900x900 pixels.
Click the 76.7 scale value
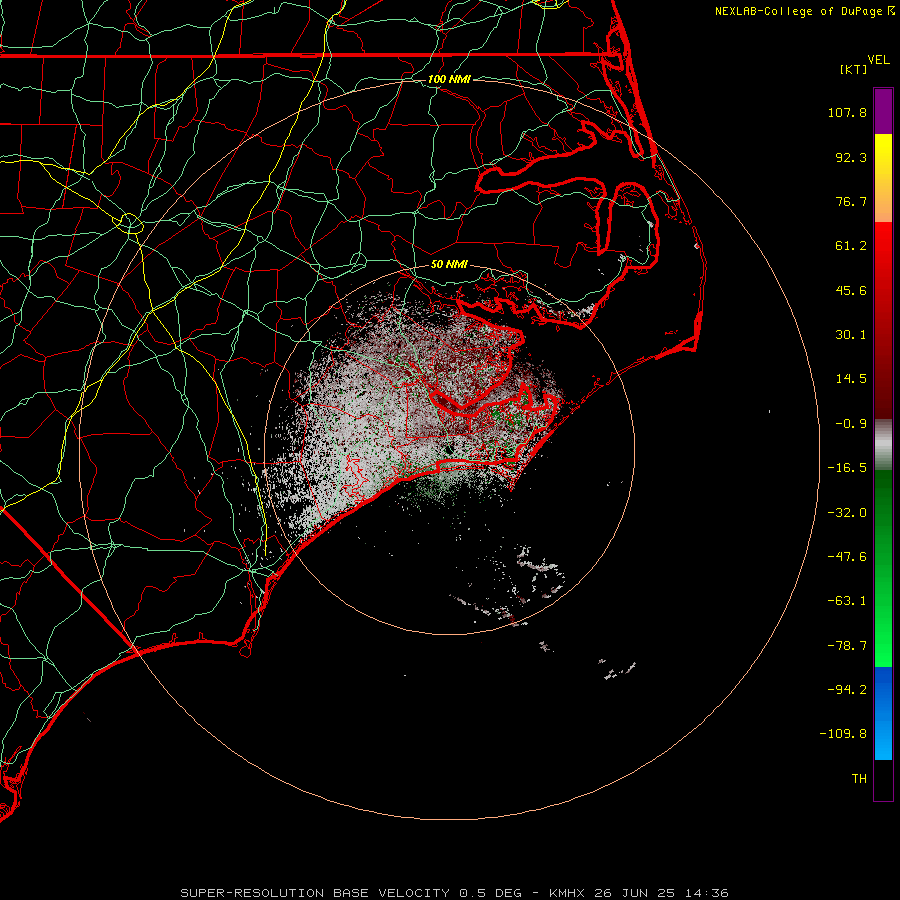coord(851,201)
